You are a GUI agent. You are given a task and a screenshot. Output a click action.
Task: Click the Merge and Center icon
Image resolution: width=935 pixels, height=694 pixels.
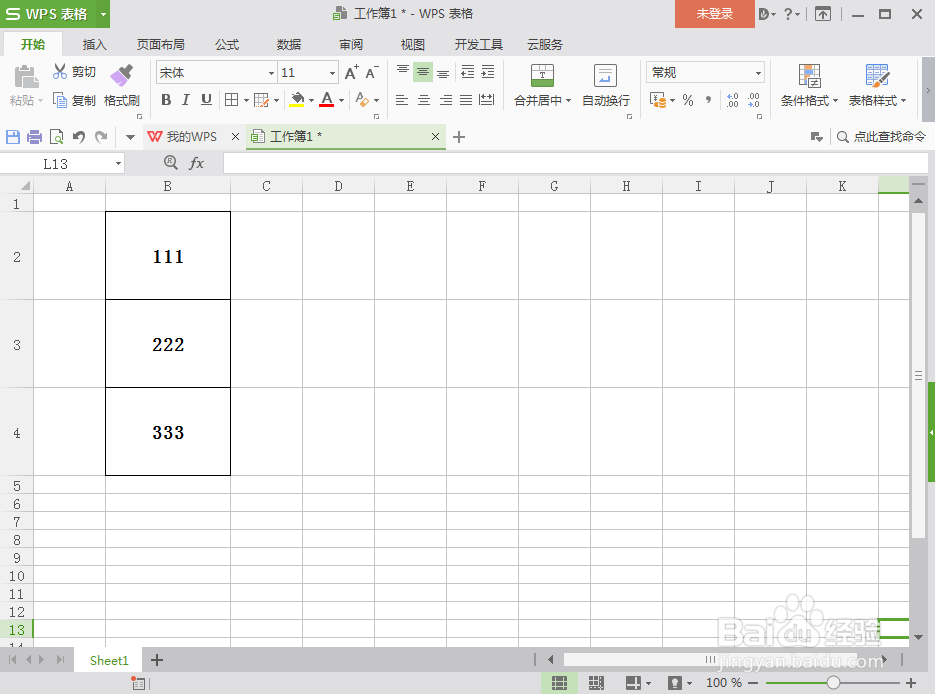click(x=542, y=76)
